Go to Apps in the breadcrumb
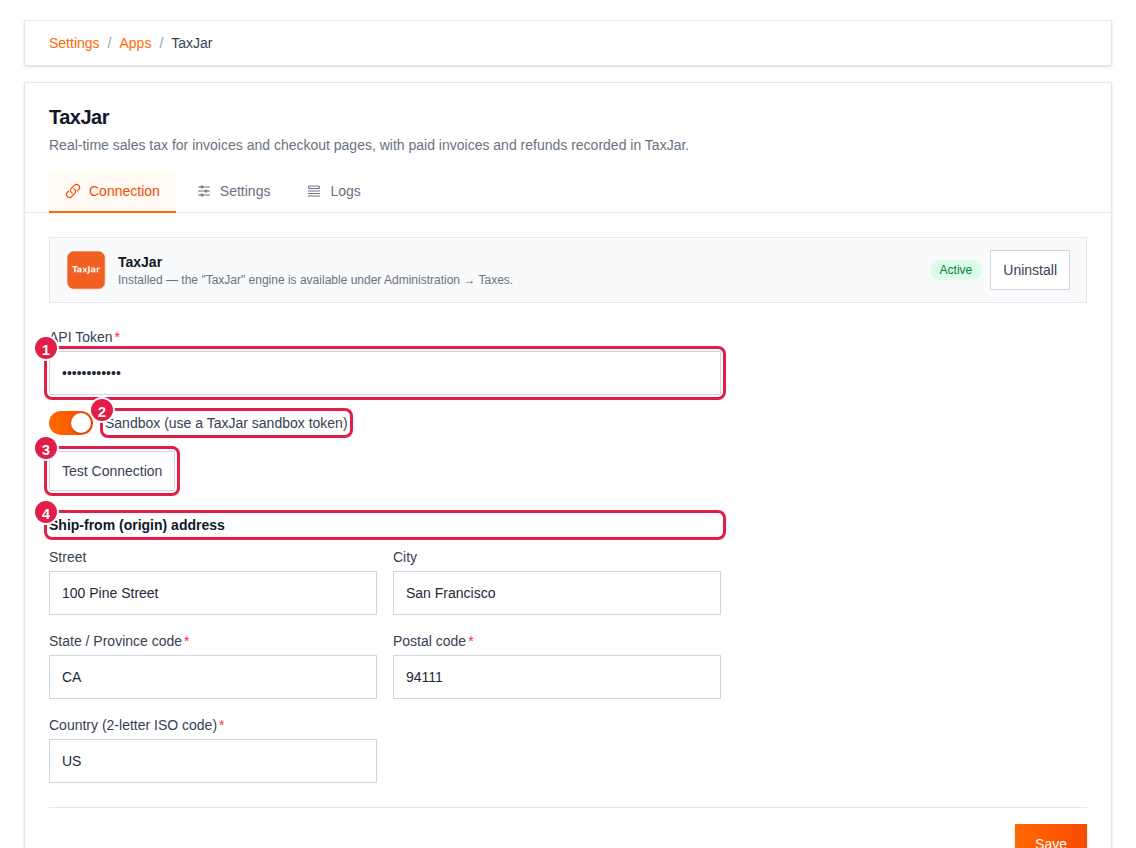This screenshot has width=1136, height=848. pos(135,43)
